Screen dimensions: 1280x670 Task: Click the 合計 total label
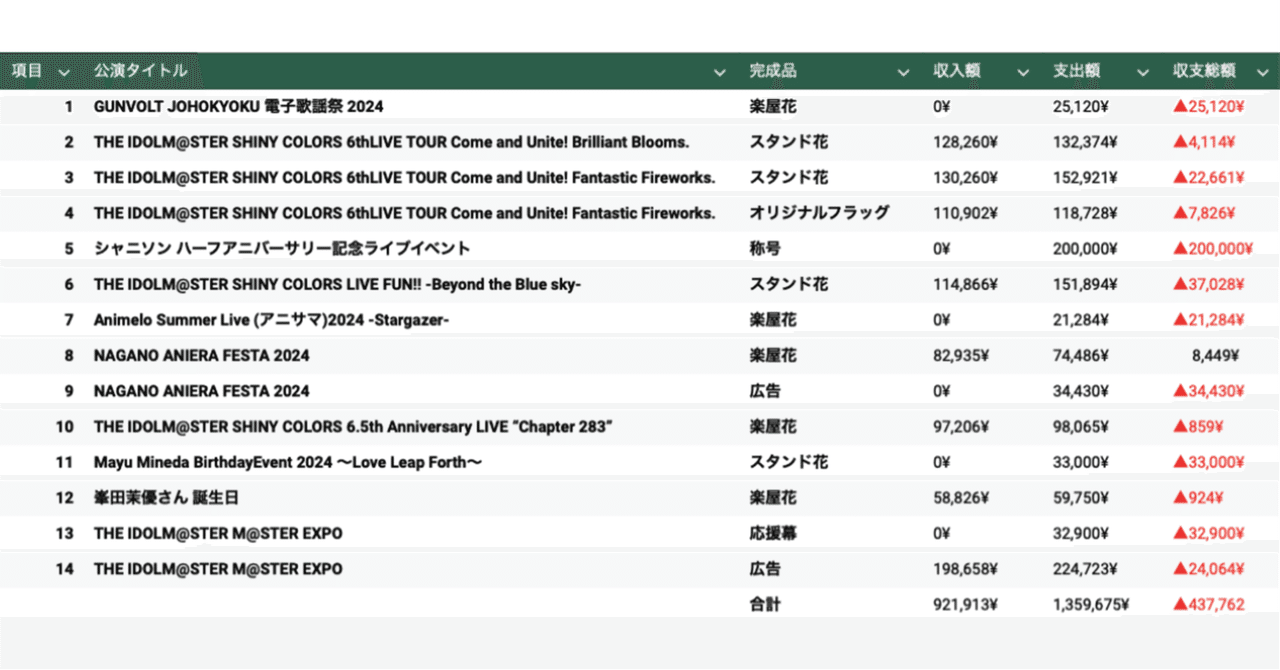coord(766,605)
